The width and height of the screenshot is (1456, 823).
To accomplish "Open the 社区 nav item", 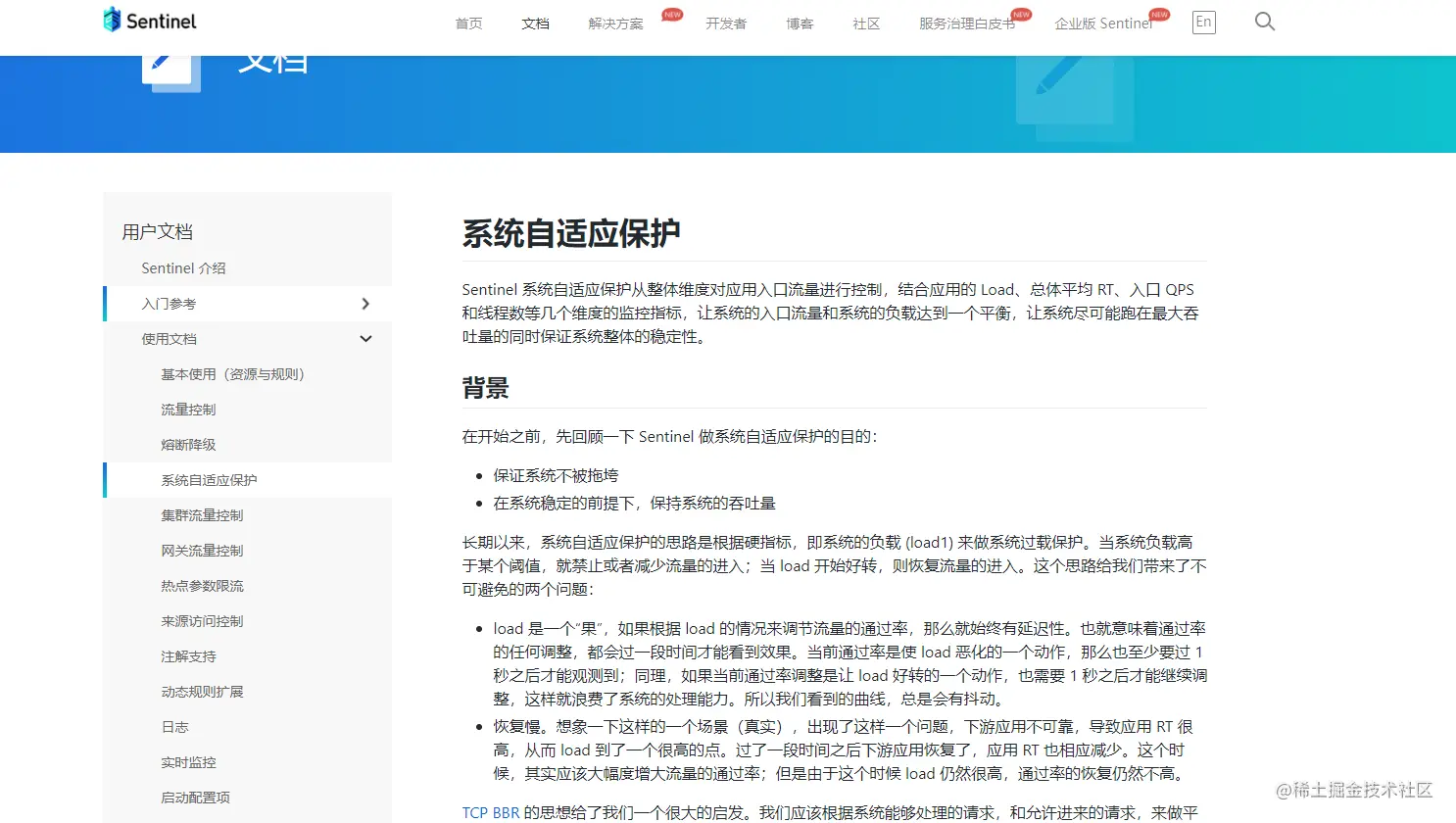I will (x=866, y=24).
